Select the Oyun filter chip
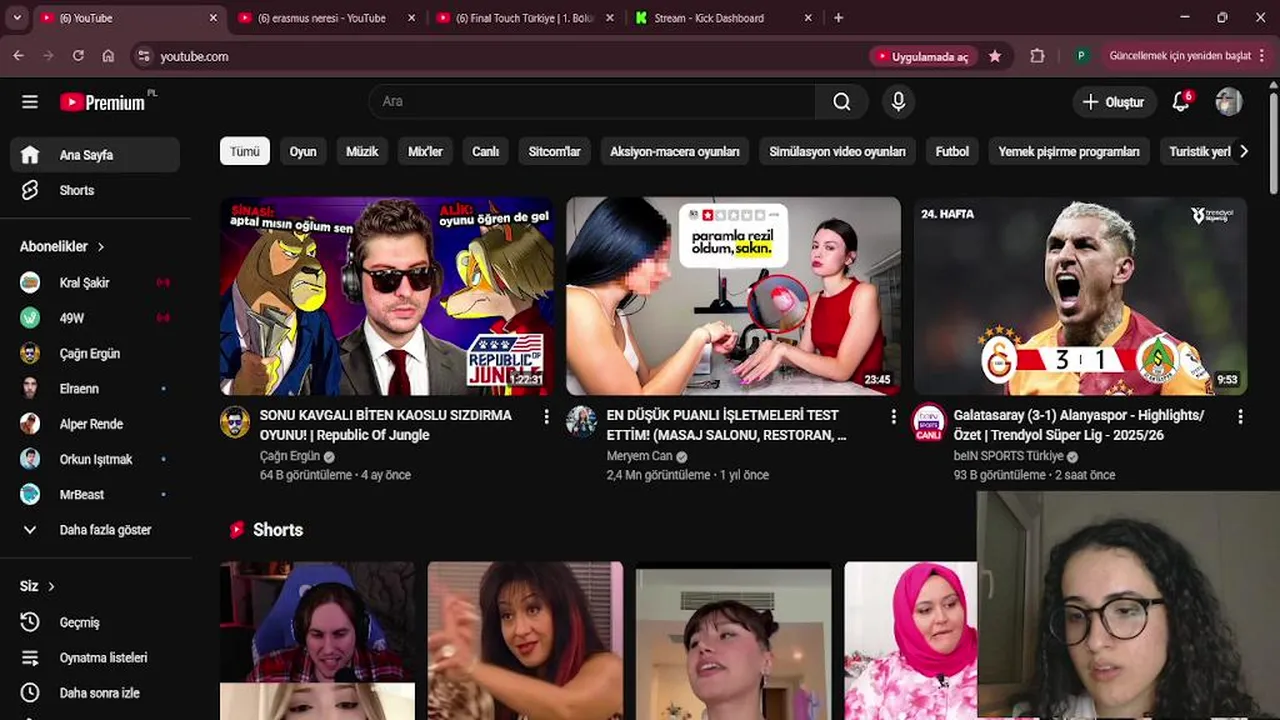This screenshot has height=720, width=1280. point(303,151)
